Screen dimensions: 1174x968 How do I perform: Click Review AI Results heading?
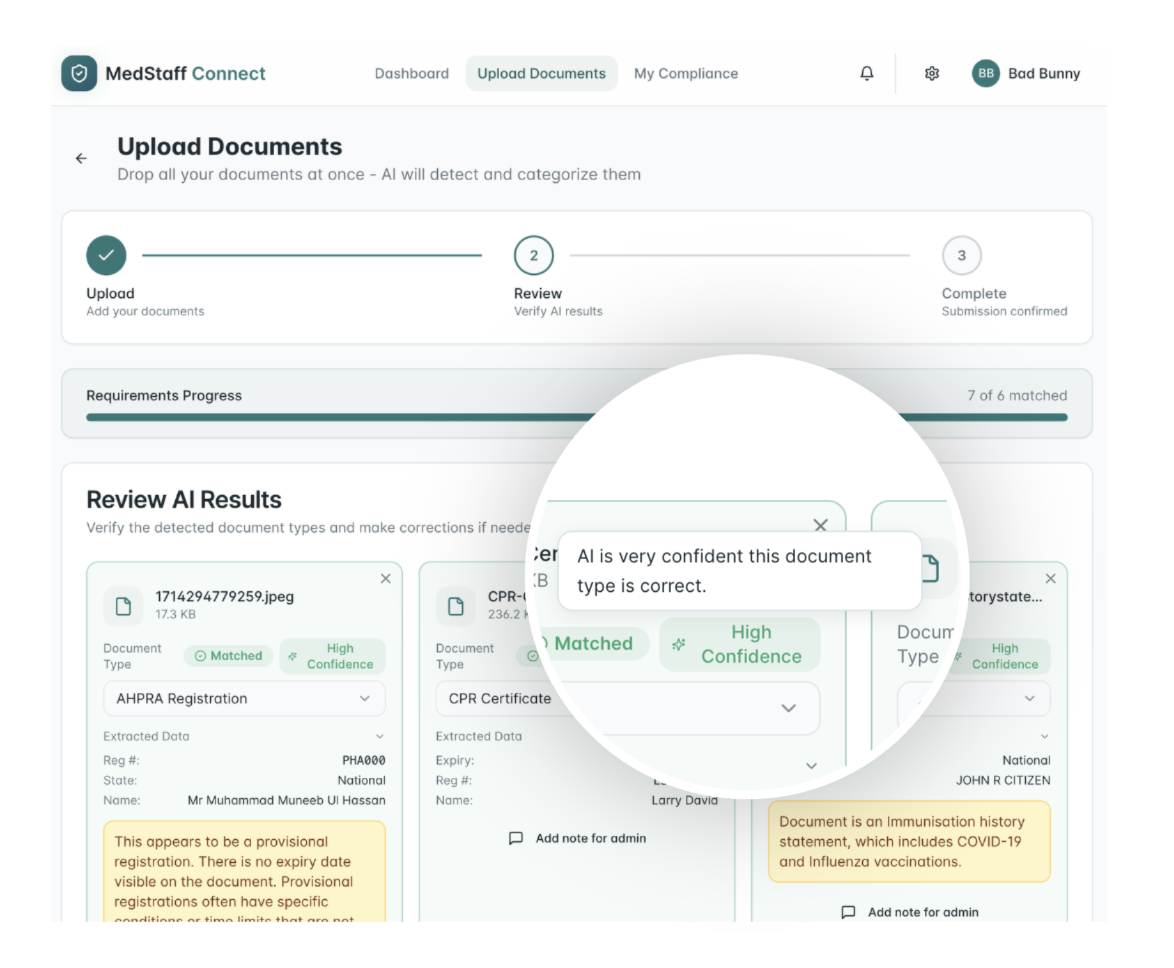pos(183,499)
